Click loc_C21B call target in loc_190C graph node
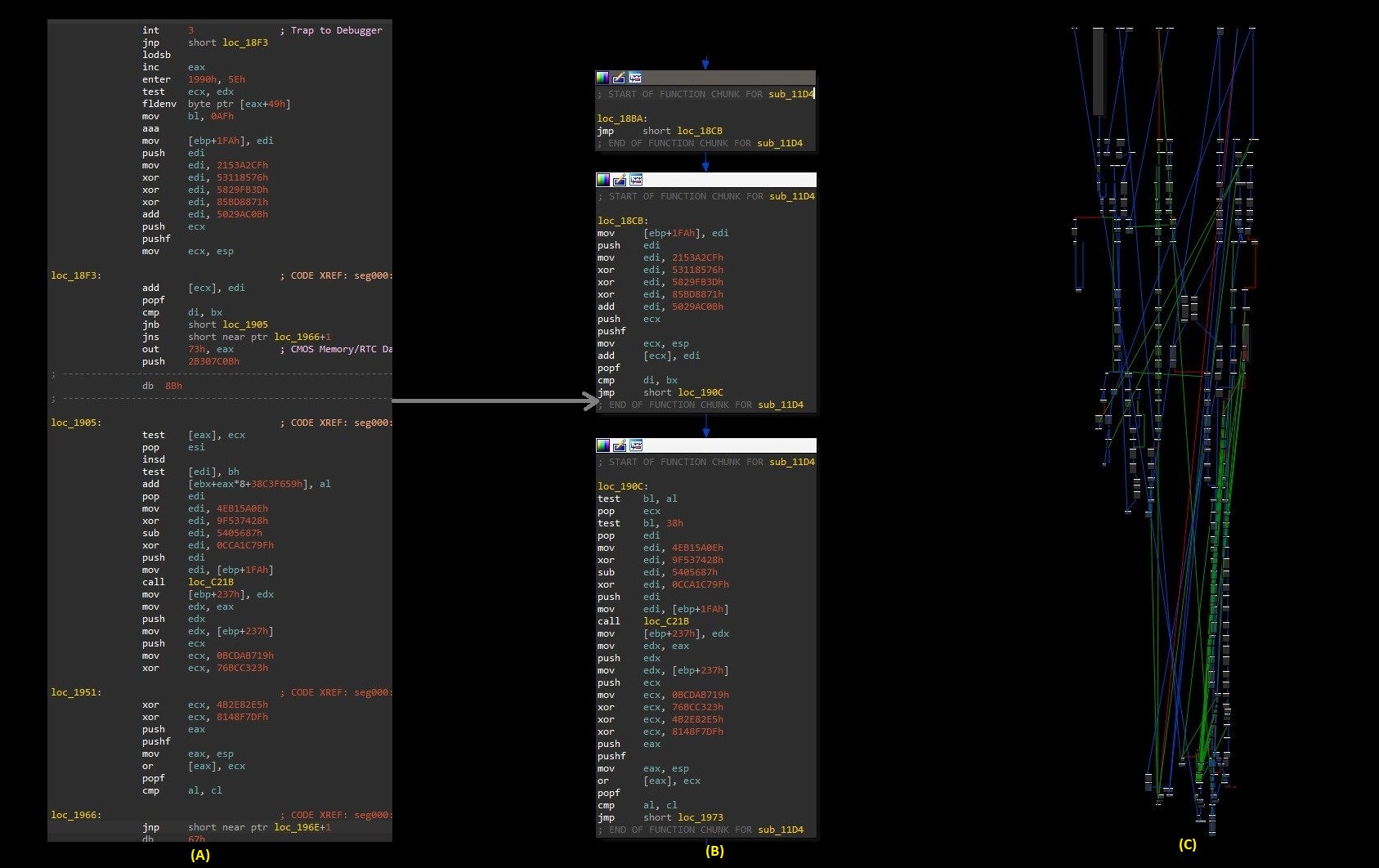This screenshot has width=1379, height=868. click(x=667, y=621)
